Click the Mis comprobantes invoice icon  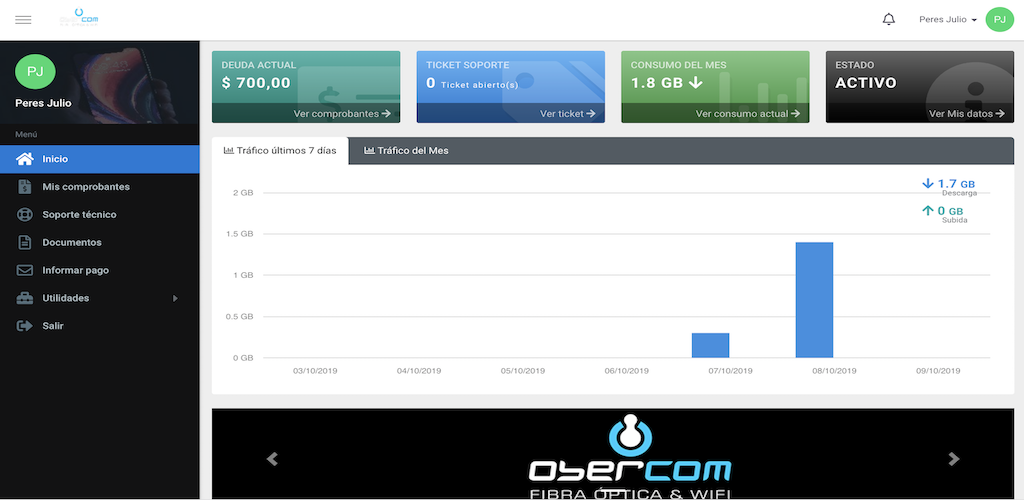tap(24, 187)
